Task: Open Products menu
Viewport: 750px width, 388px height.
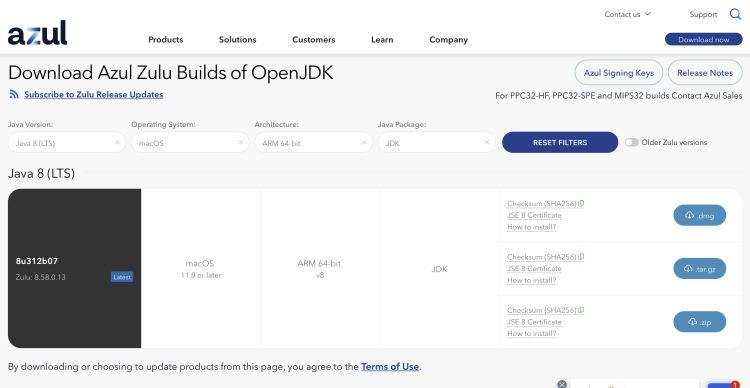Action: 165,40
